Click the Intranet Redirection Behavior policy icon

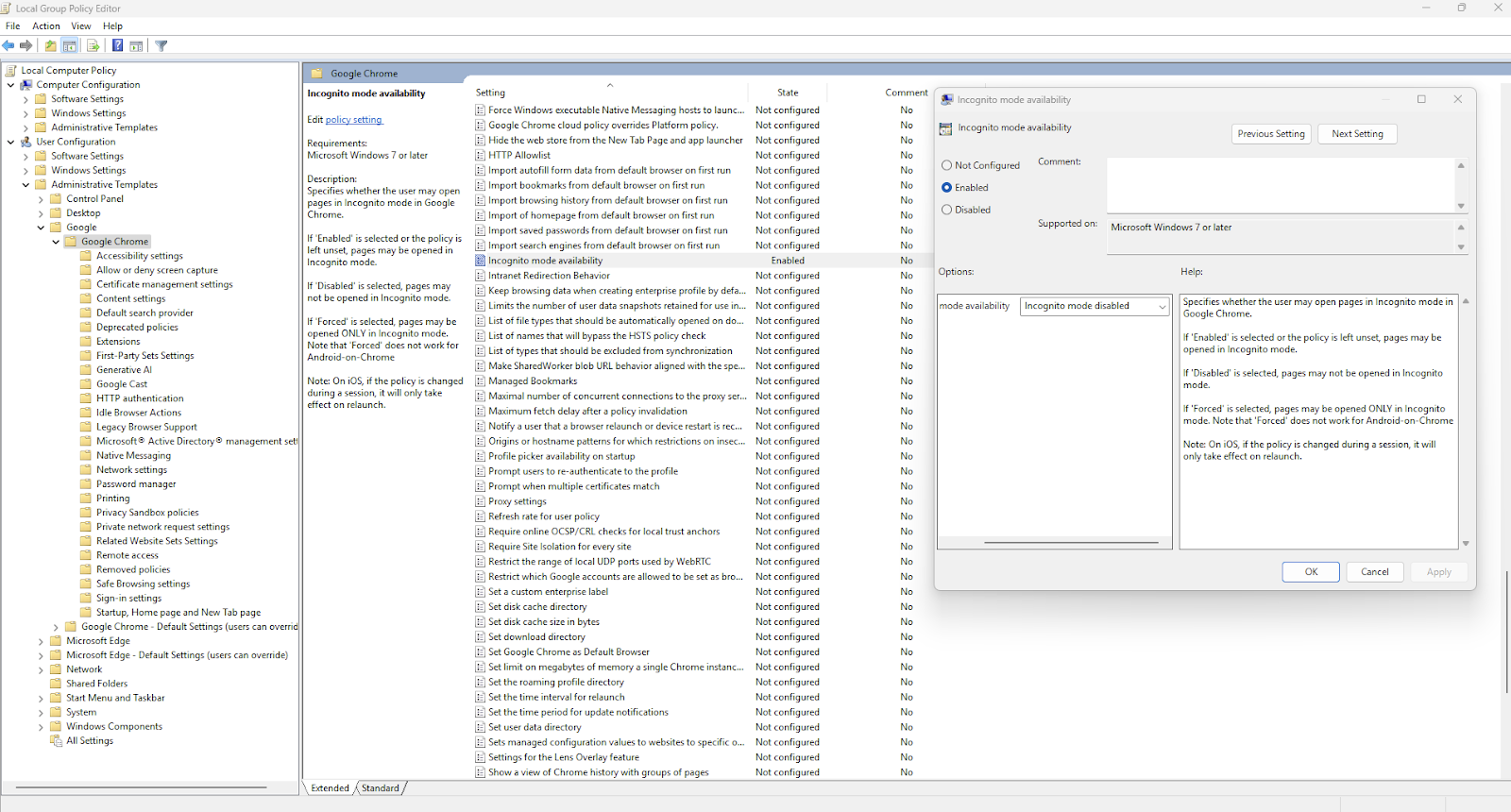coord(481,276)
